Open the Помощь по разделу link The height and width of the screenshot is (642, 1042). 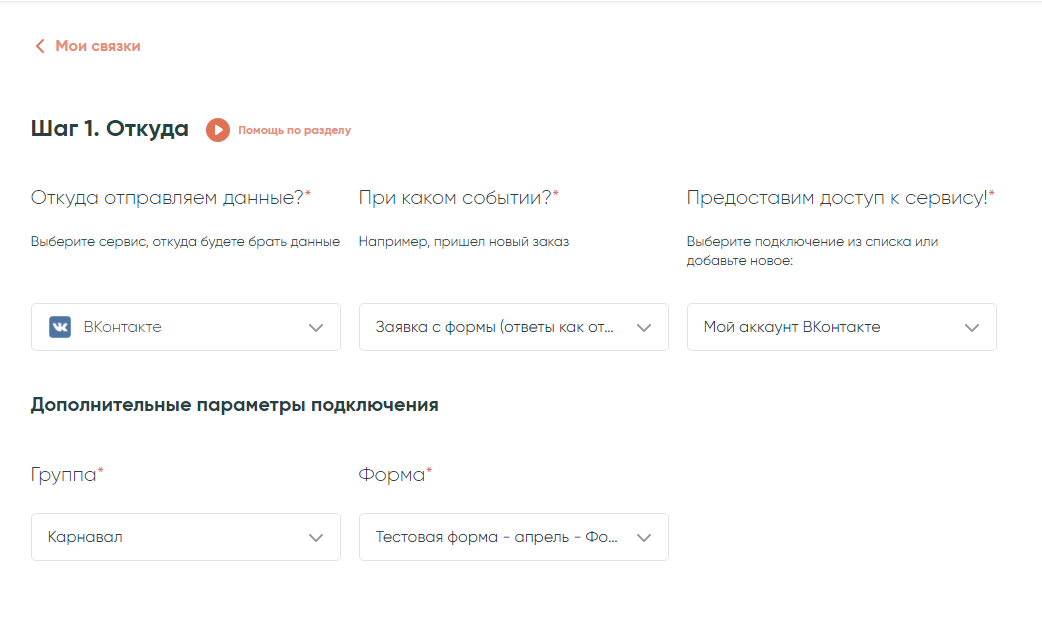(x=294, y=130)
